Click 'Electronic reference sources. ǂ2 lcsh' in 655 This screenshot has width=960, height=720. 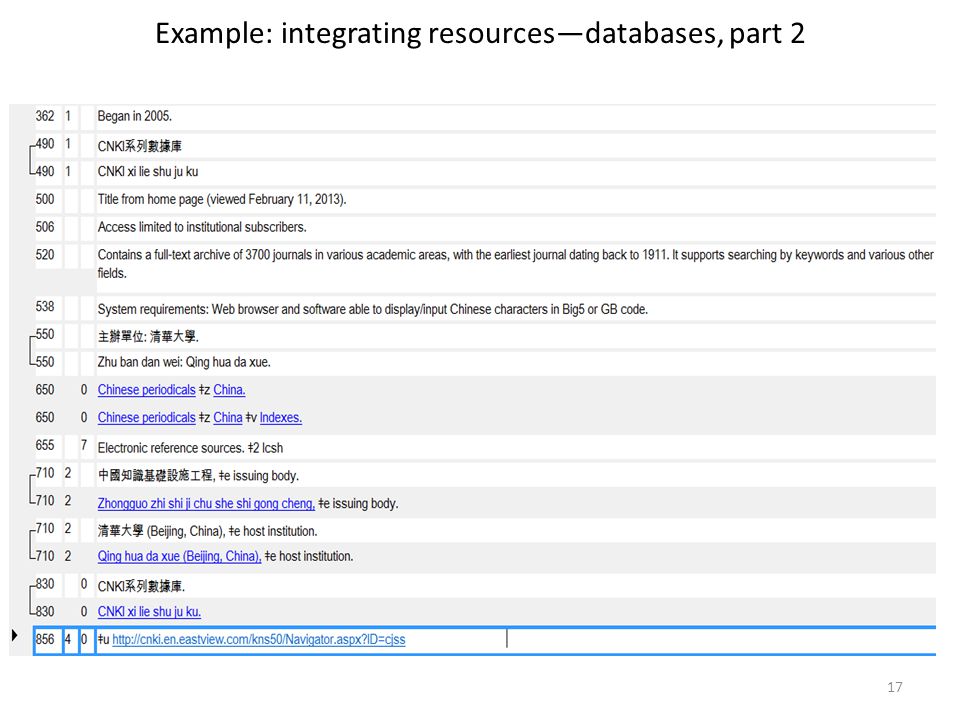point(190,448)
